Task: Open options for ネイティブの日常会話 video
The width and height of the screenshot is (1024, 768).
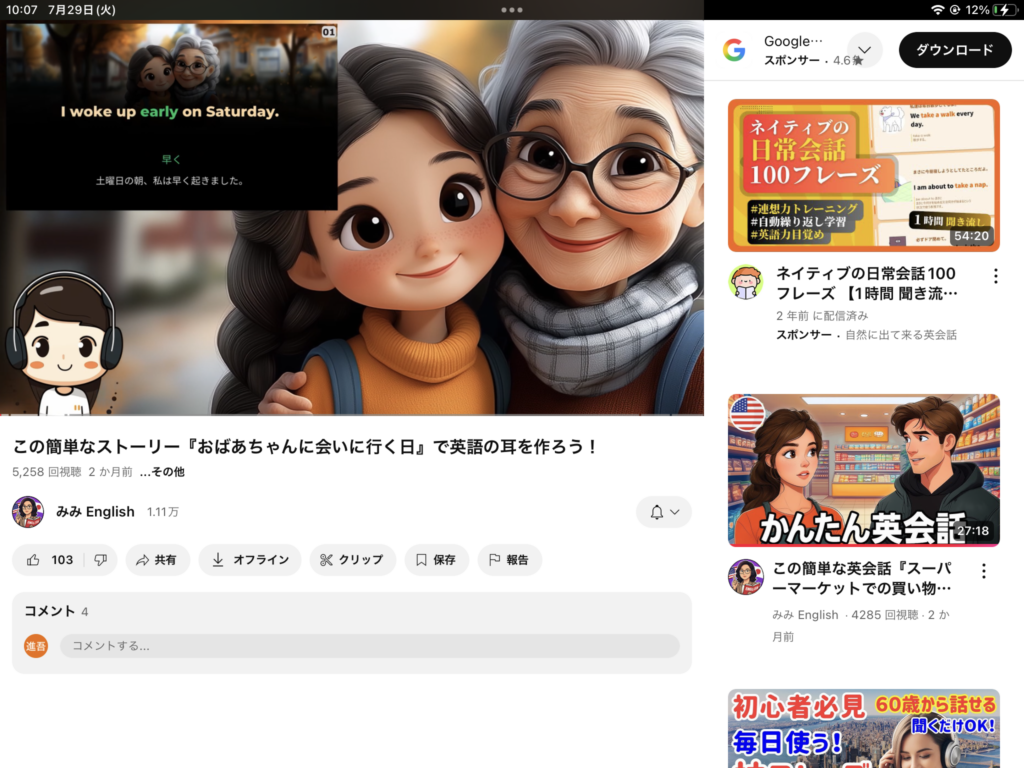Action: tap(995, 276)
